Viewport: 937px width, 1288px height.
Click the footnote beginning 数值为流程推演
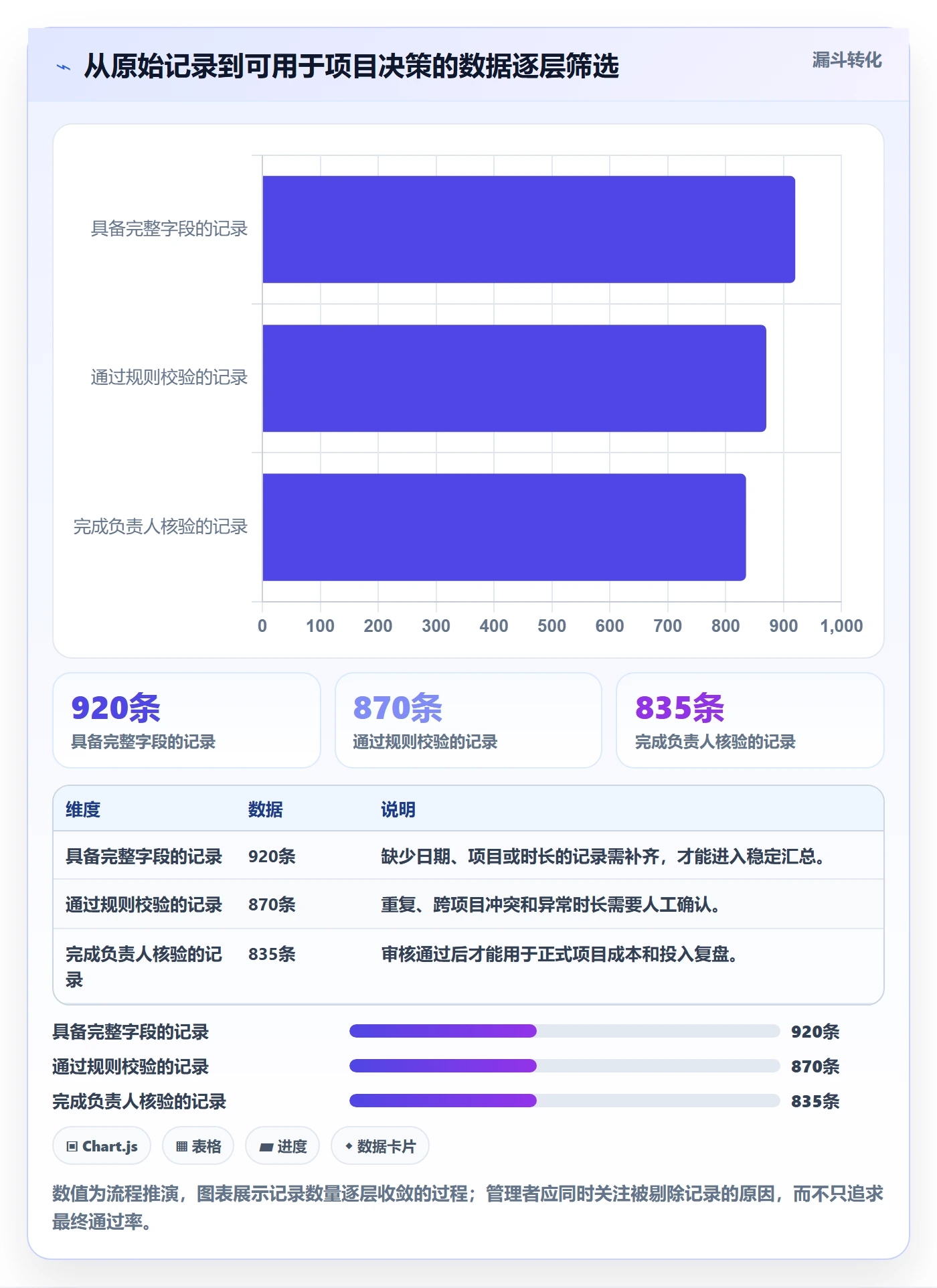click(468, 1208)
